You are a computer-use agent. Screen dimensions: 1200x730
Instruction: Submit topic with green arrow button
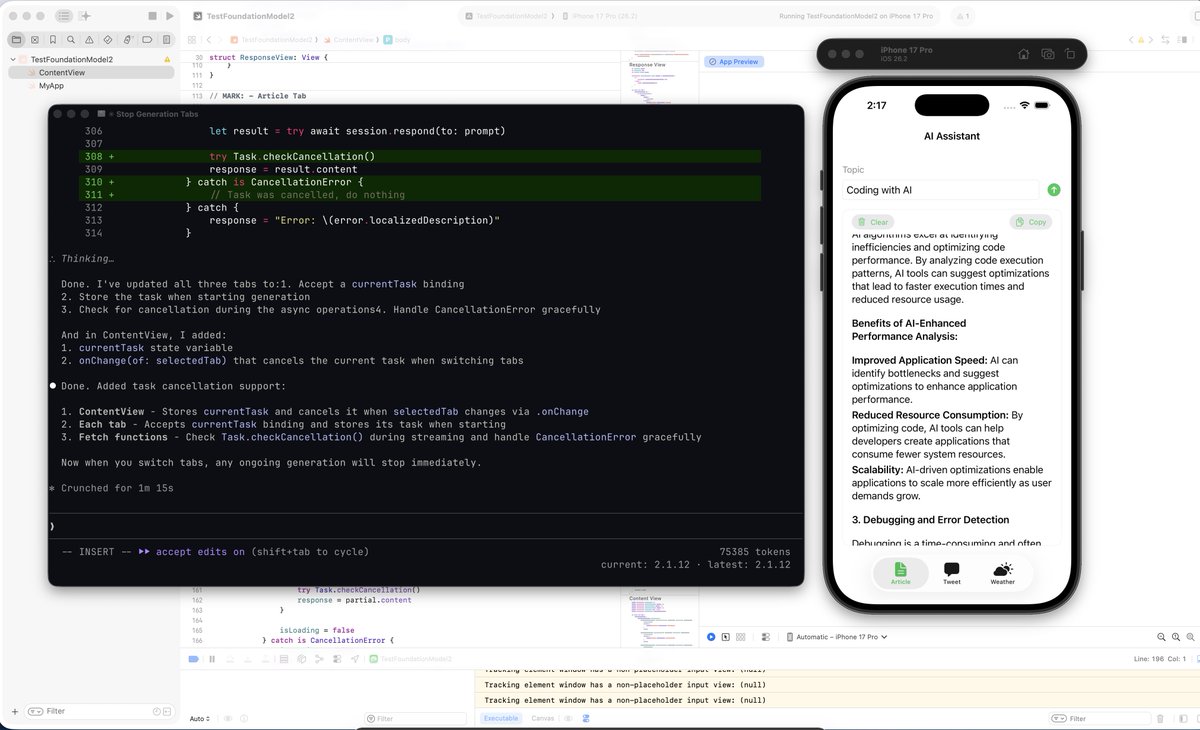1054,190
